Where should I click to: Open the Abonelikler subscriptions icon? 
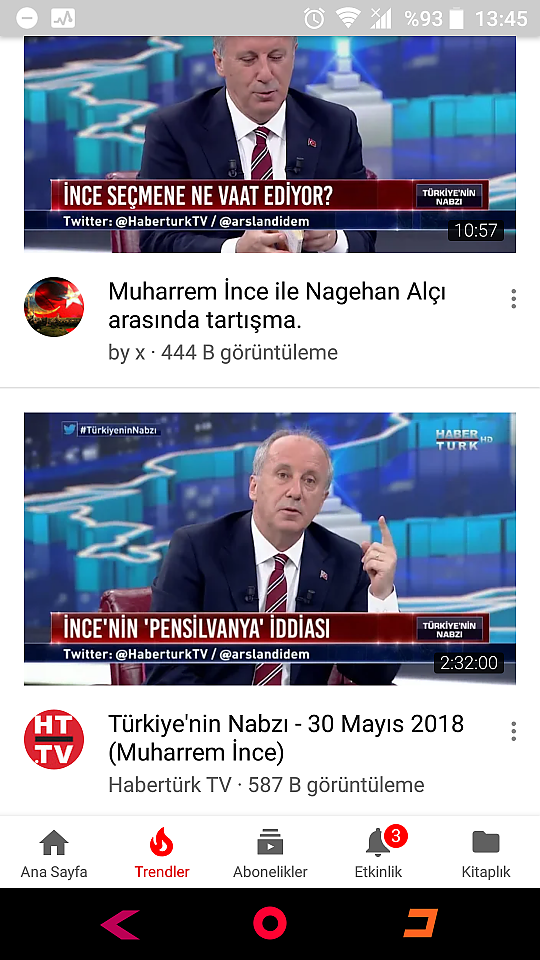[270, 842]
